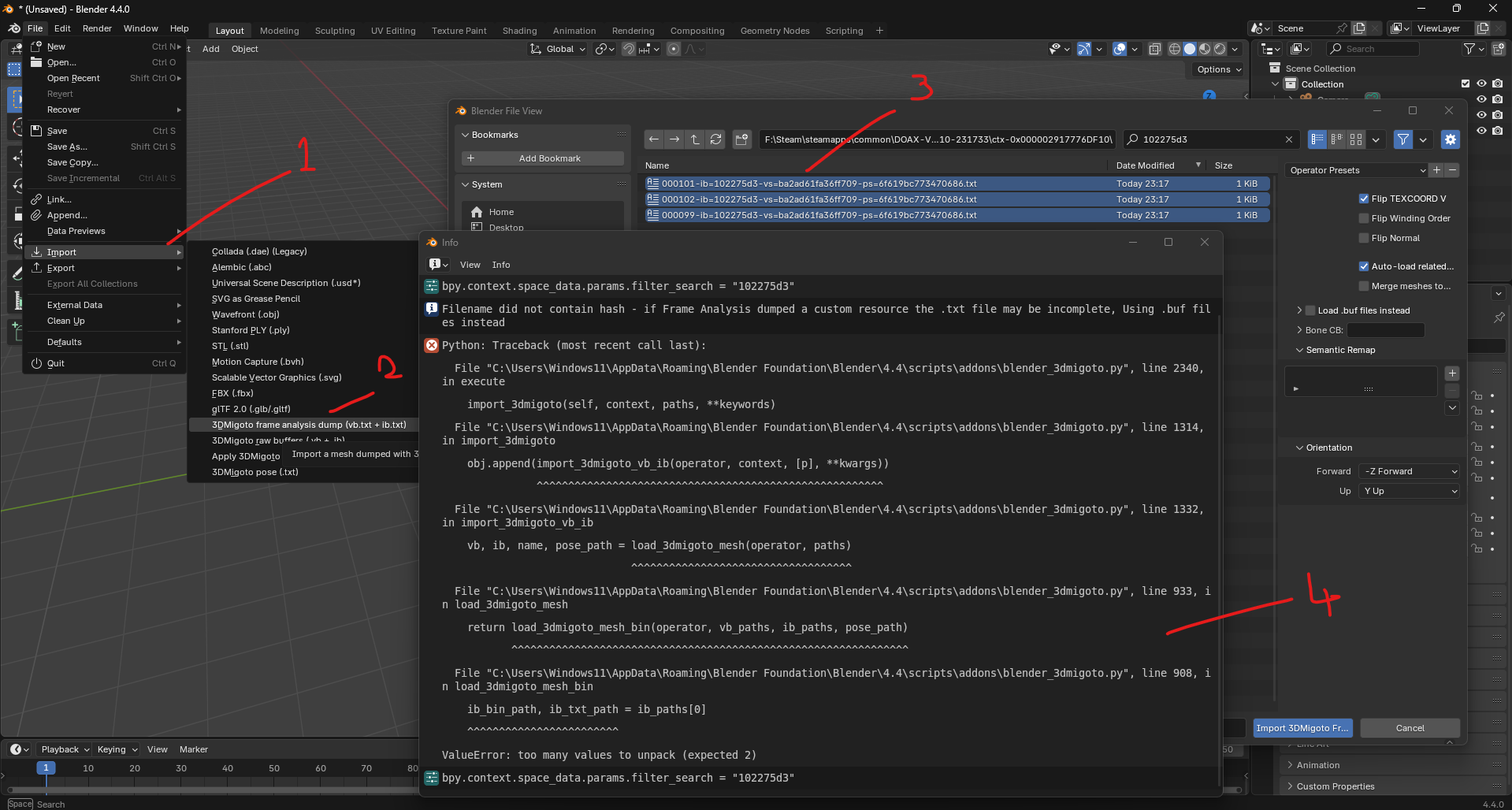
Task: Toggle proportional editing in viewport header
Action: tap(674, 49)
